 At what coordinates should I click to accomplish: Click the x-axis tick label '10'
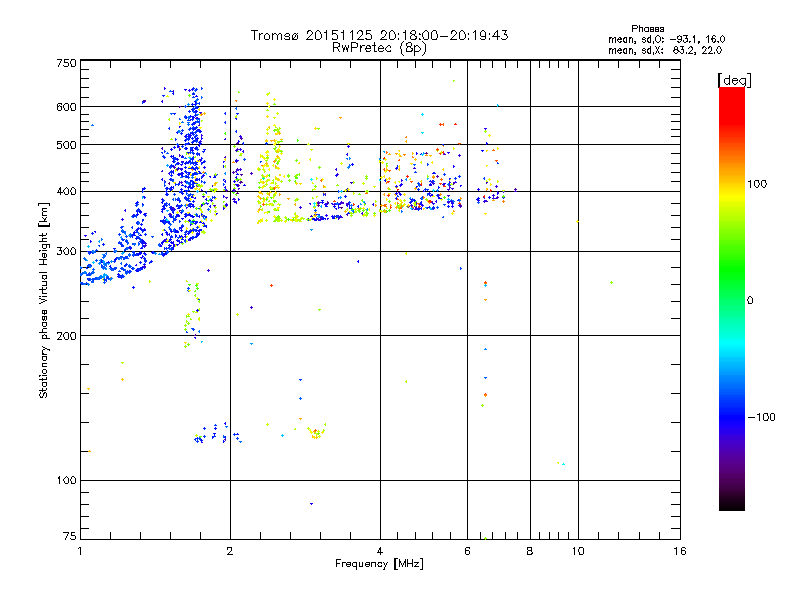(x=578, y=551)
